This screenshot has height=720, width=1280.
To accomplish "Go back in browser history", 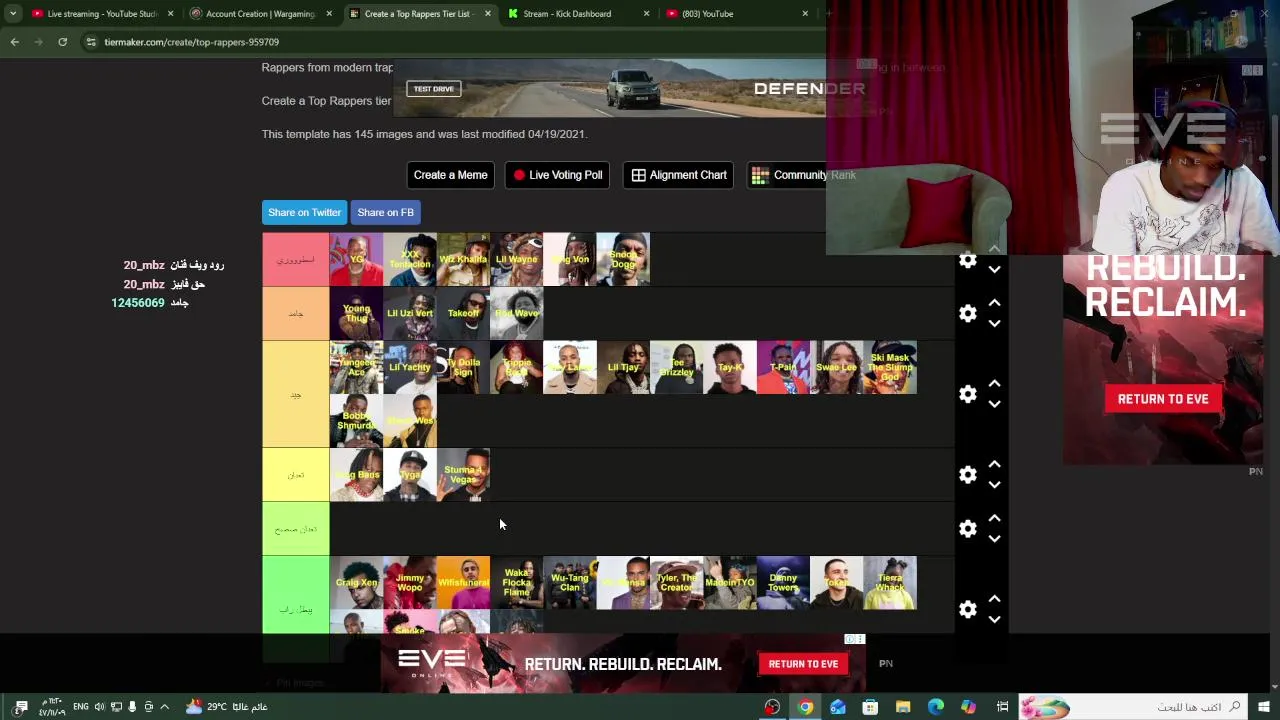I will coord(15,42).
